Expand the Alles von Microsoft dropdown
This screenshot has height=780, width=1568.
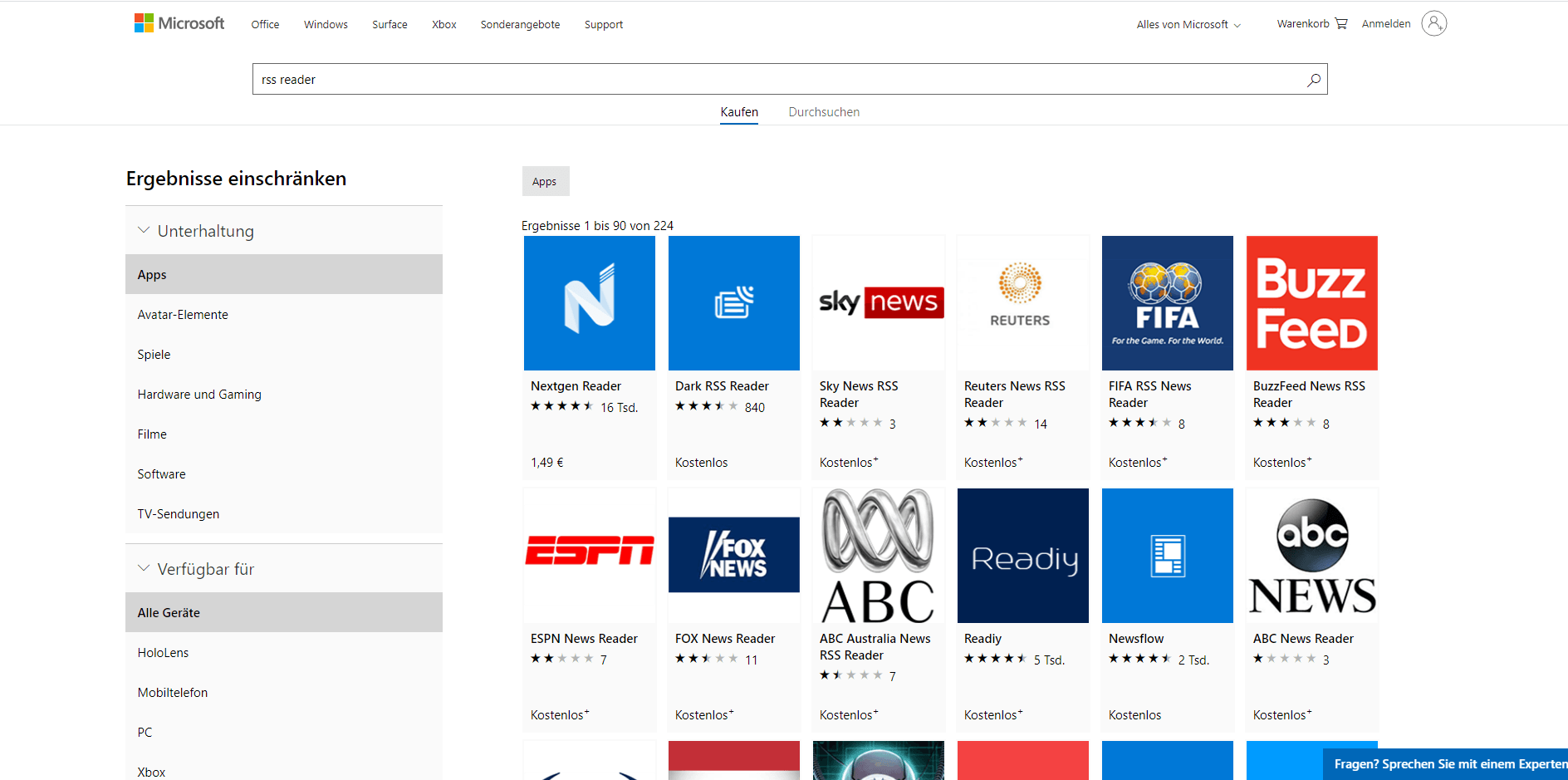tap(1188, 25)
